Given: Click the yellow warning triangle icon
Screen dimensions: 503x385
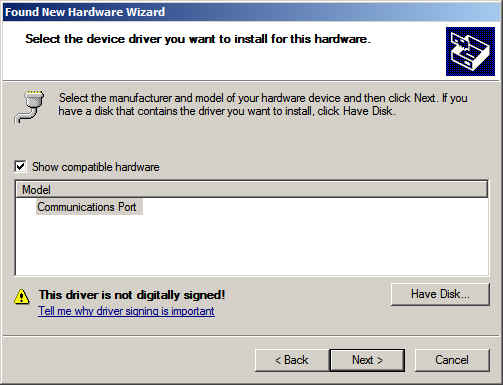Looking at the screenshot, I should pos(22,296).
